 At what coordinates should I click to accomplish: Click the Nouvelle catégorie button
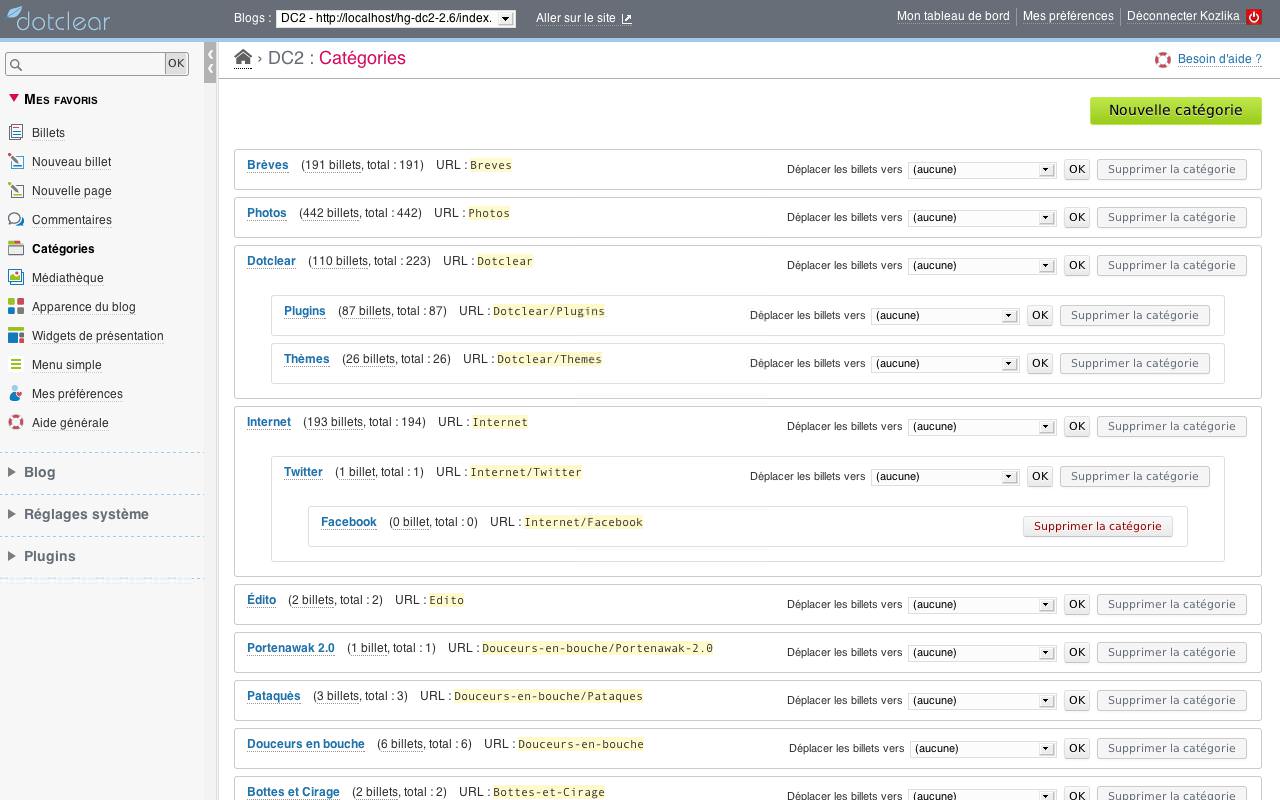point(1175,110)
